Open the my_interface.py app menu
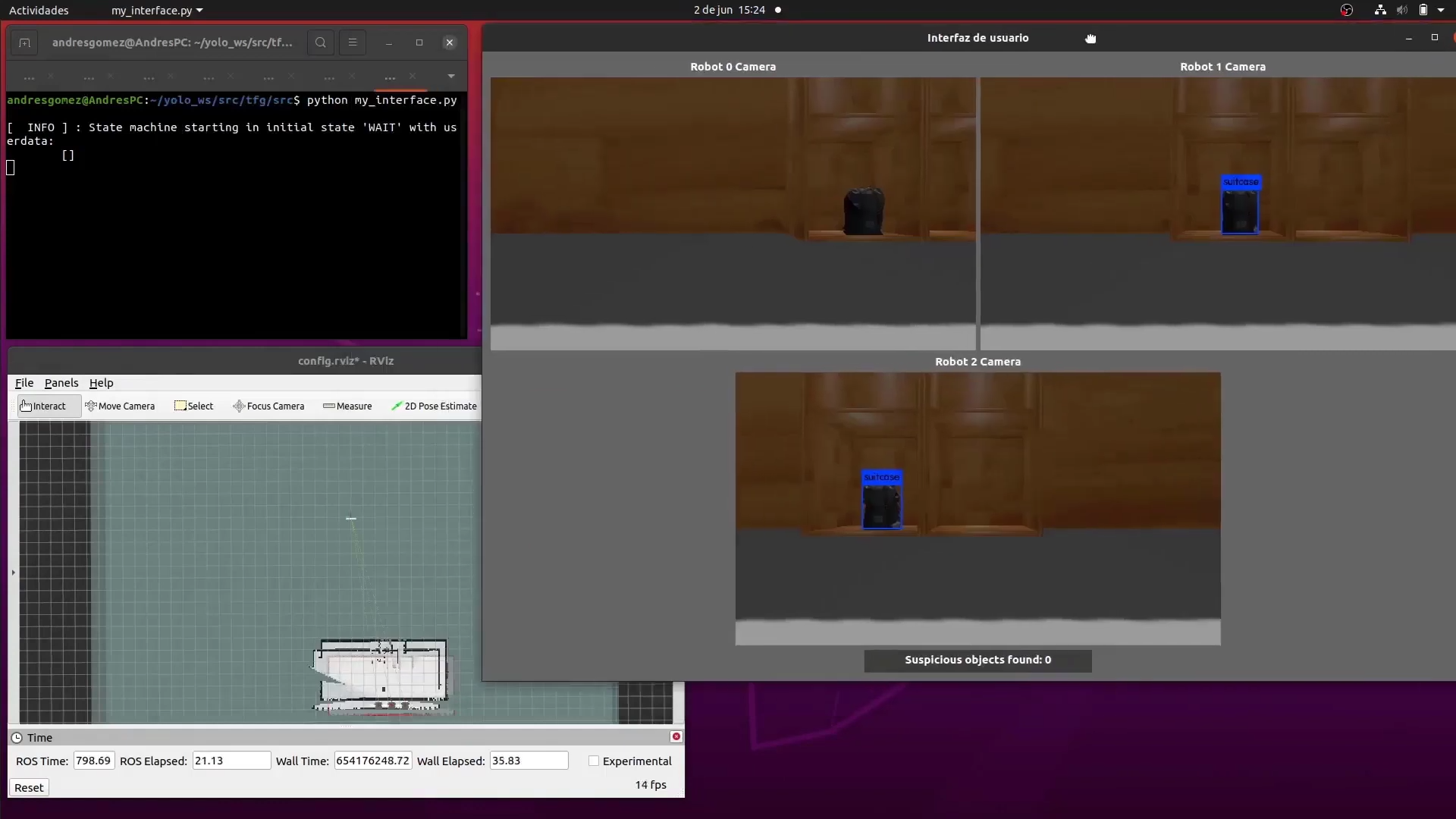Image resolution: width=1456 pixels, height=819 pixels. (156, 11)
